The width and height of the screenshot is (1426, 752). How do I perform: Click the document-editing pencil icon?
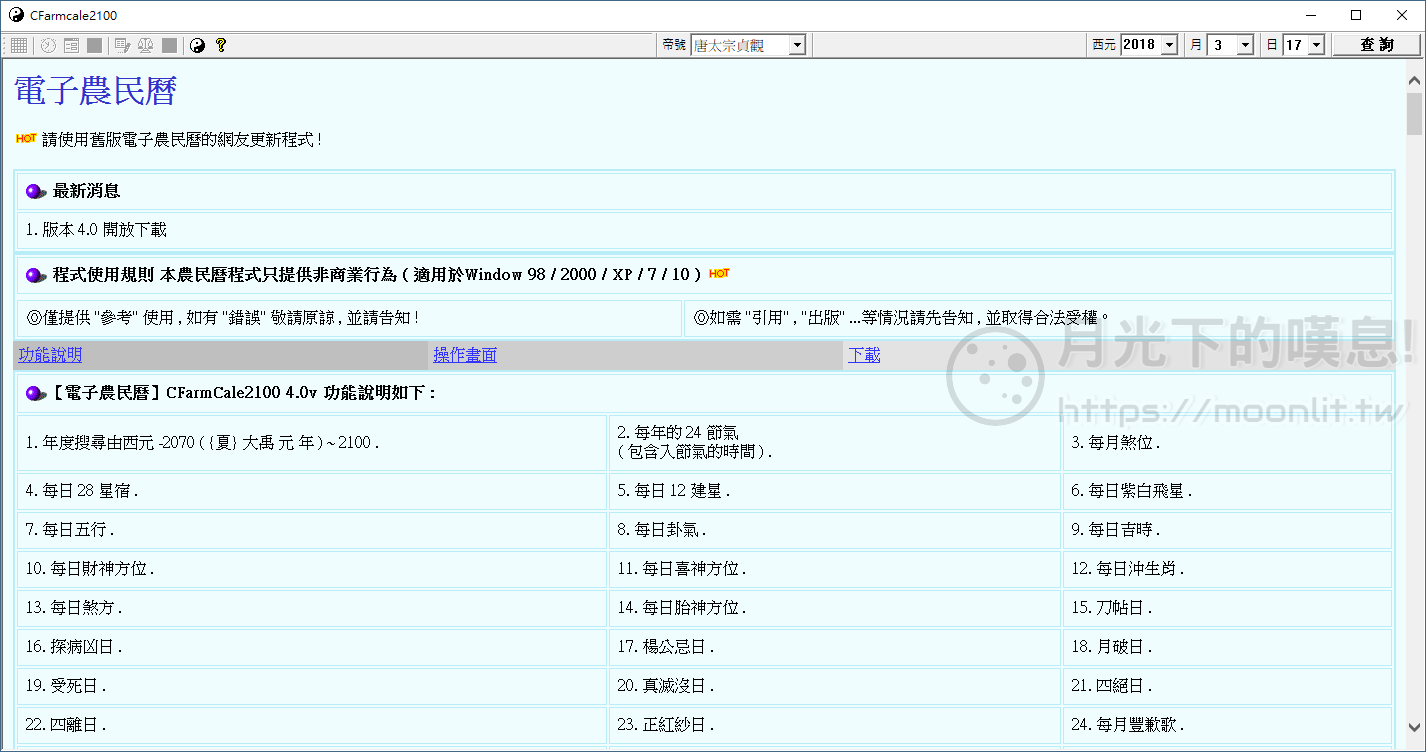point(122,45)
